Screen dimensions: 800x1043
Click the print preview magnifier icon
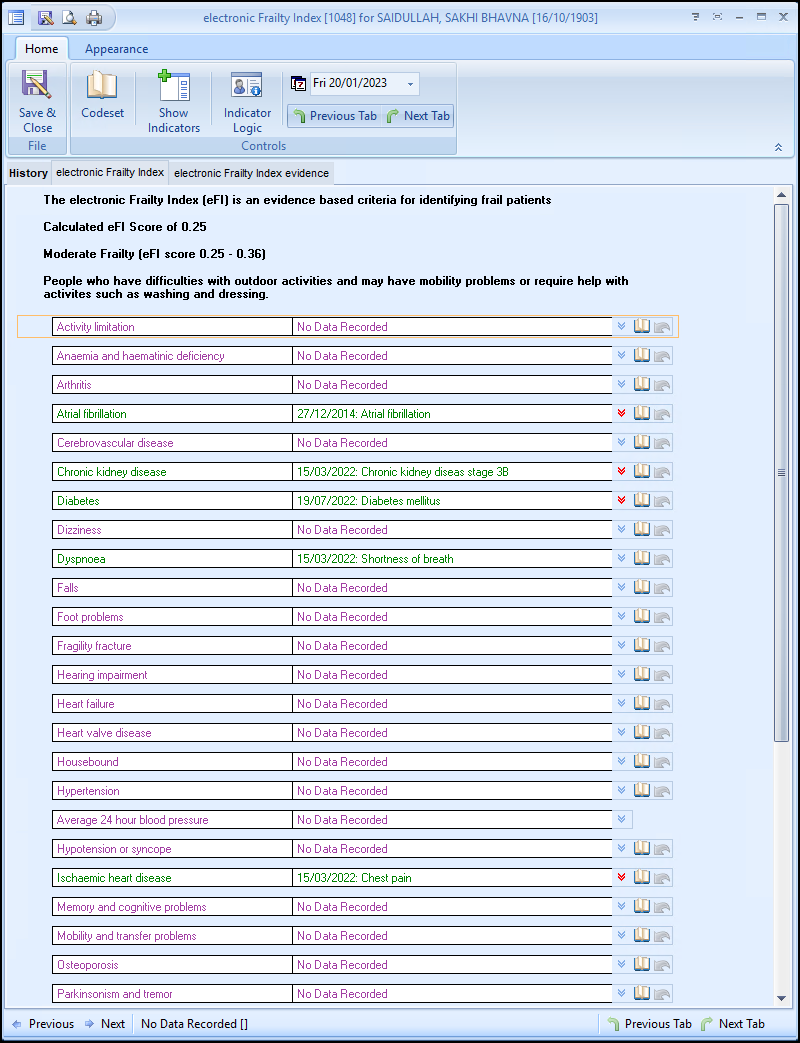click(x=69, y=17)
